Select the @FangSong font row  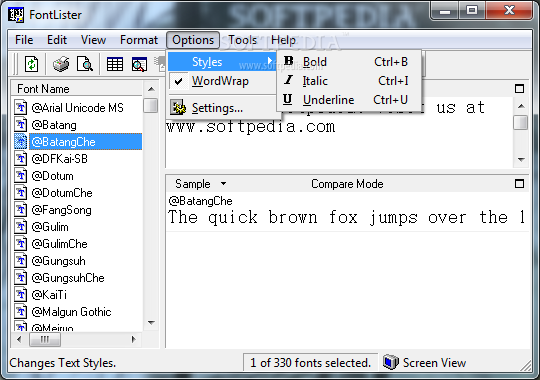click(x=61, y=210)
